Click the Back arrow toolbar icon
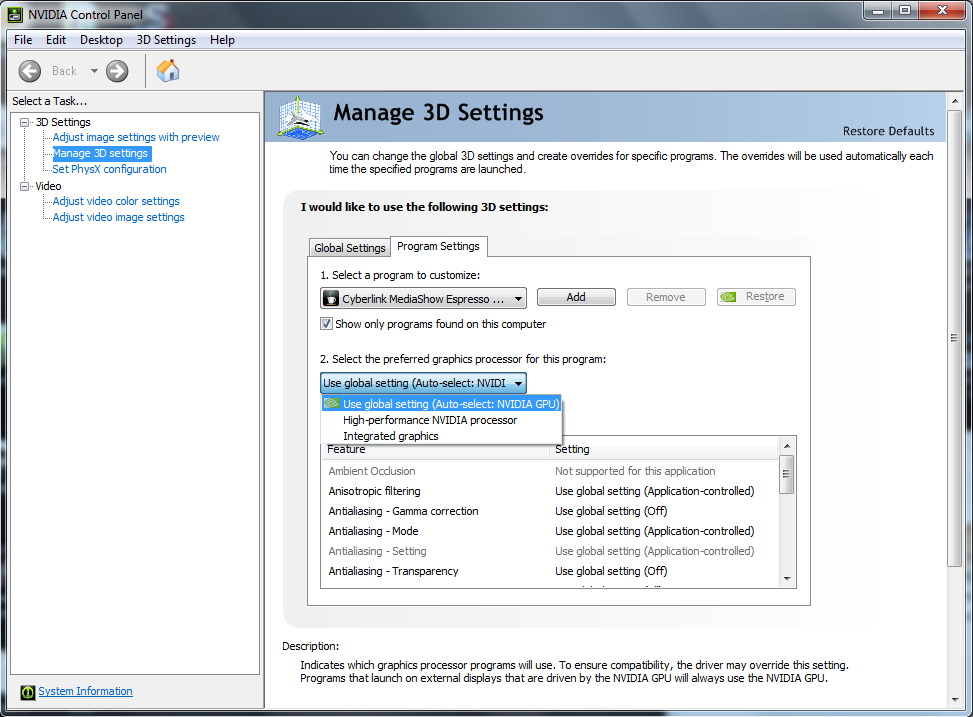 tap(30, 71)
